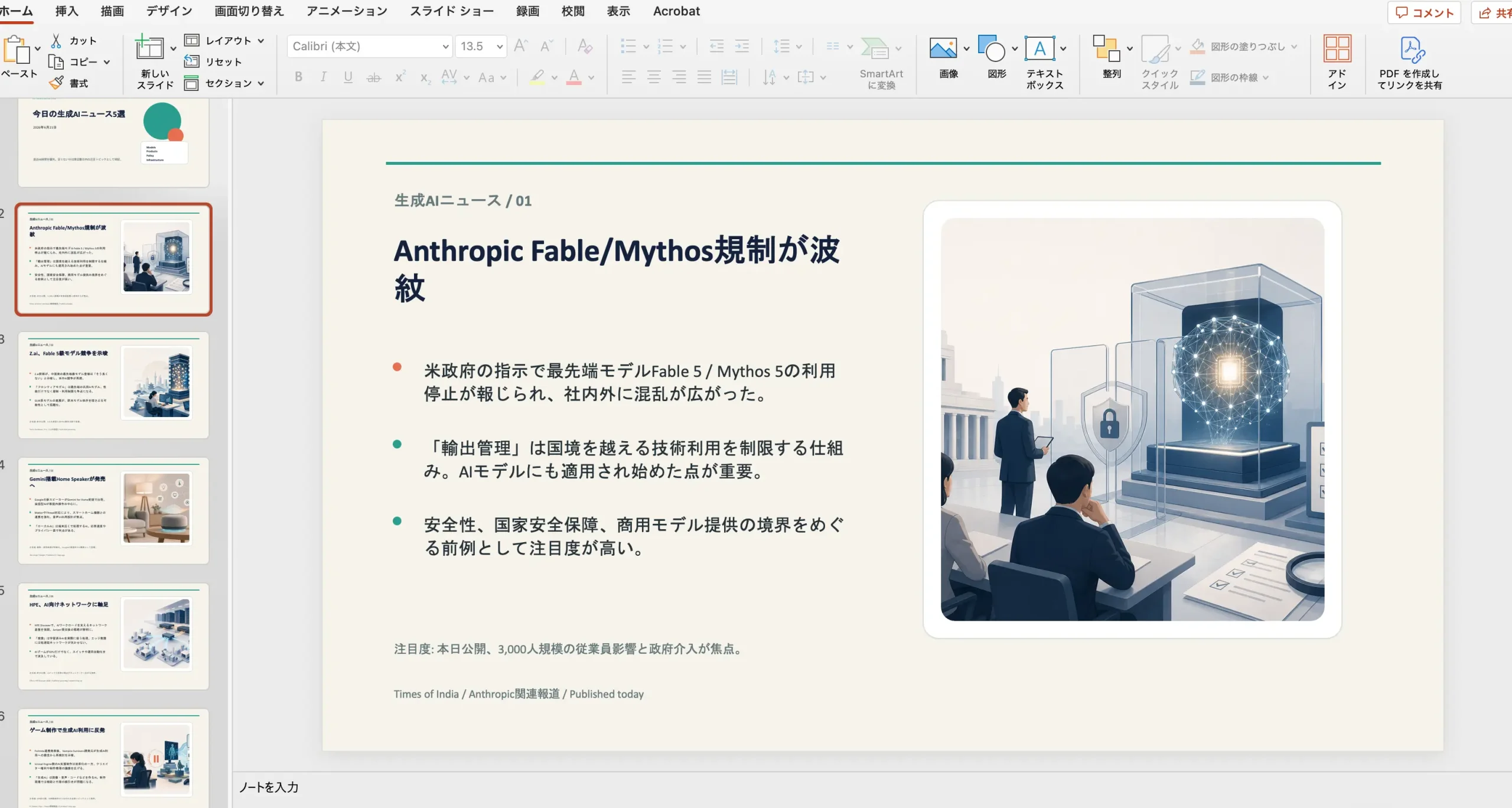The image size is (1512, 808).
Task: Pick font color red A
Action: coord(573,77)
